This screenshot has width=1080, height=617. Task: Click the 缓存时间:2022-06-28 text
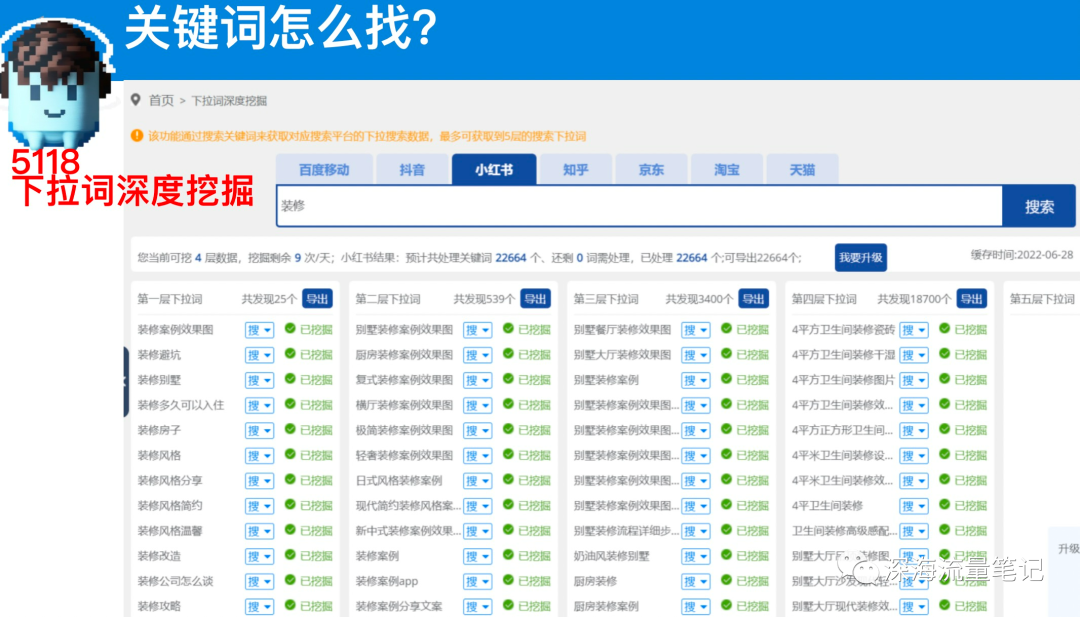click(1021, 255)
